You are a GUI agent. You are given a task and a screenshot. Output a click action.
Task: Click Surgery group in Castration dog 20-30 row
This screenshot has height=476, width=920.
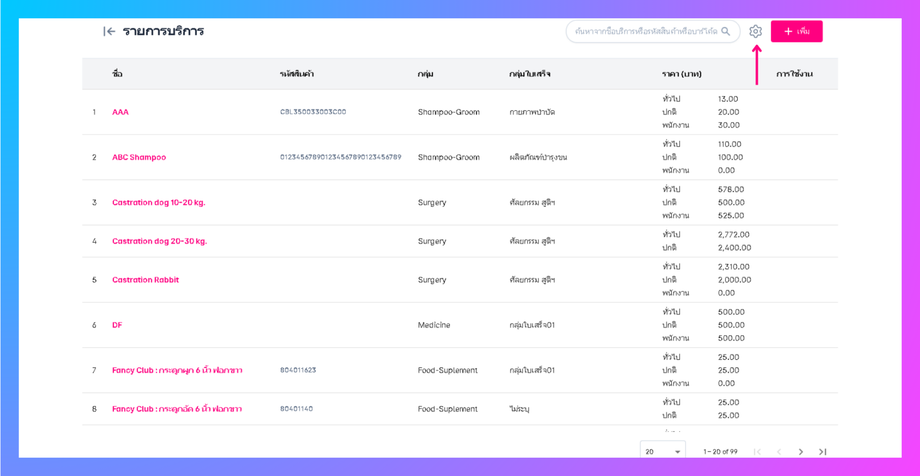(x=432, y=241)
